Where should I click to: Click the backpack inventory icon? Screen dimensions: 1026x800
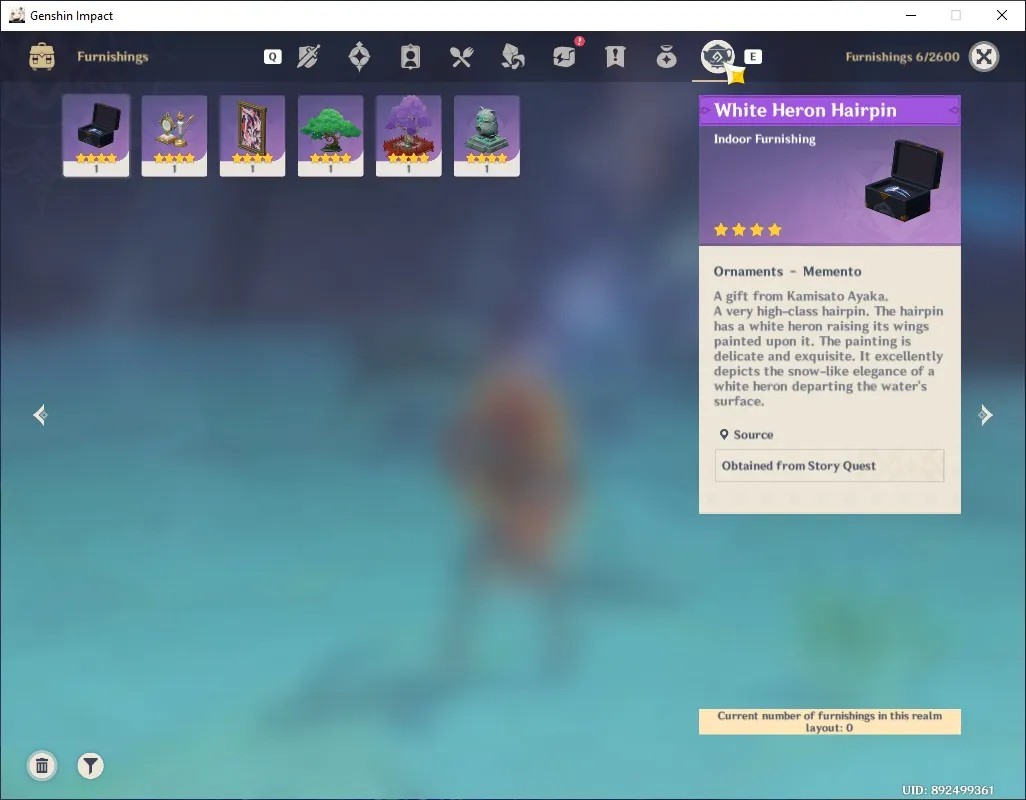(x=42, y=57)
